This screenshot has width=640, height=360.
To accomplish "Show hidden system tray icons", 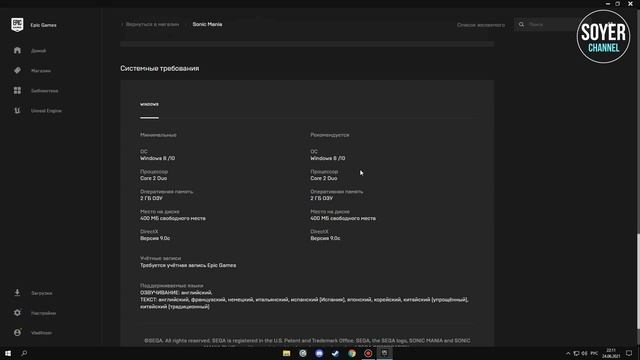I will pos(568,353).
